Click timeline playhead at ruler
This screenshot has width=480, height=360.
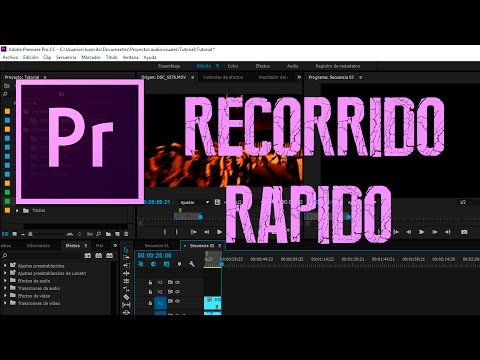coord(221,264)
